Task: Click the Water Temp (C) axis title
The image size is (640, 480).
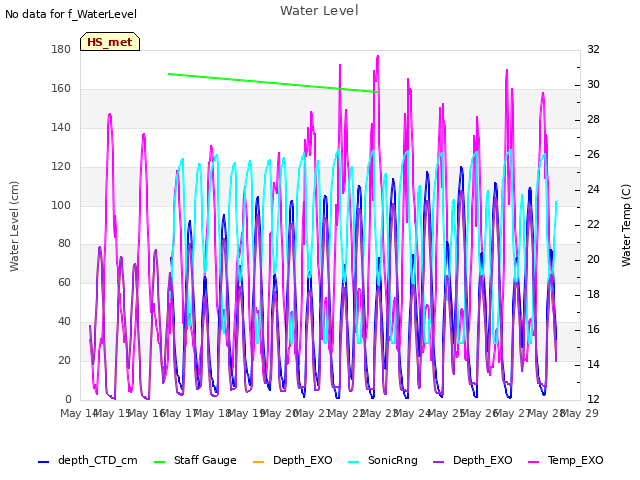Action: [626, 225]
